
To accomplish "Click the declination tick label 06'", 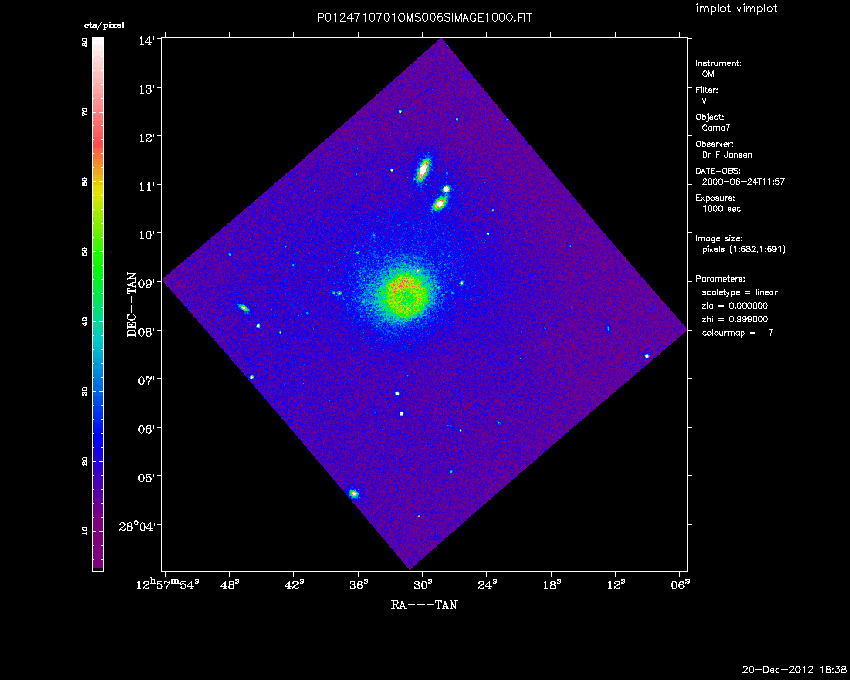I will 146,428.
